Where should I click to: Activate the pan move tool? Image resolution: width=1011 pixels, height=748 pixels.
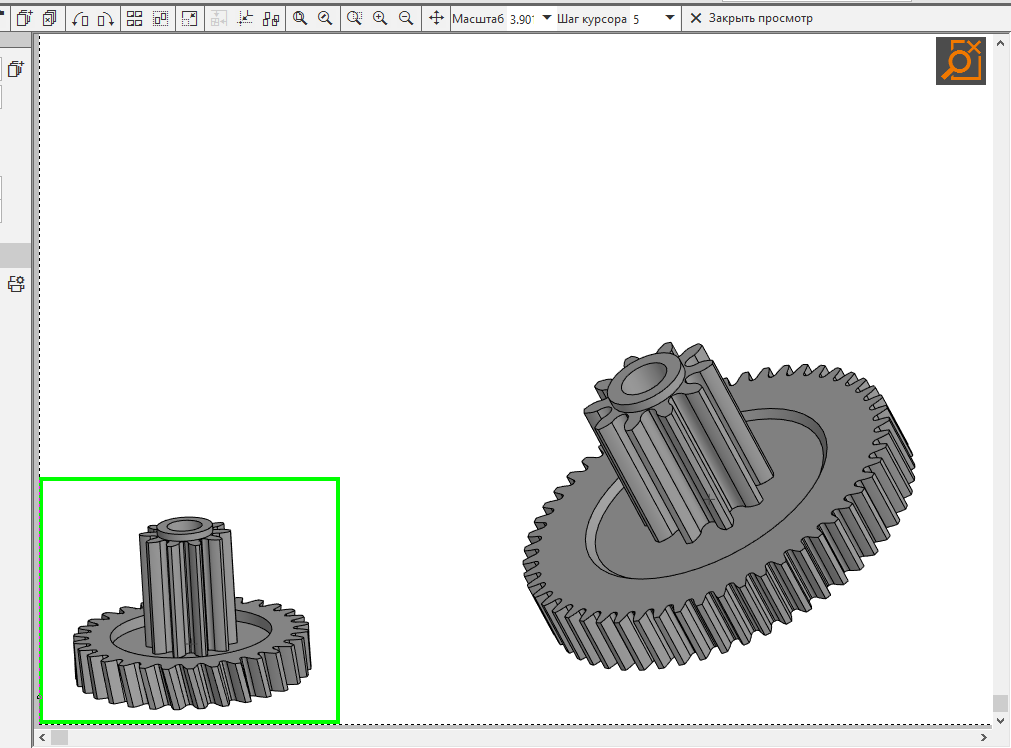coord(437,18)
